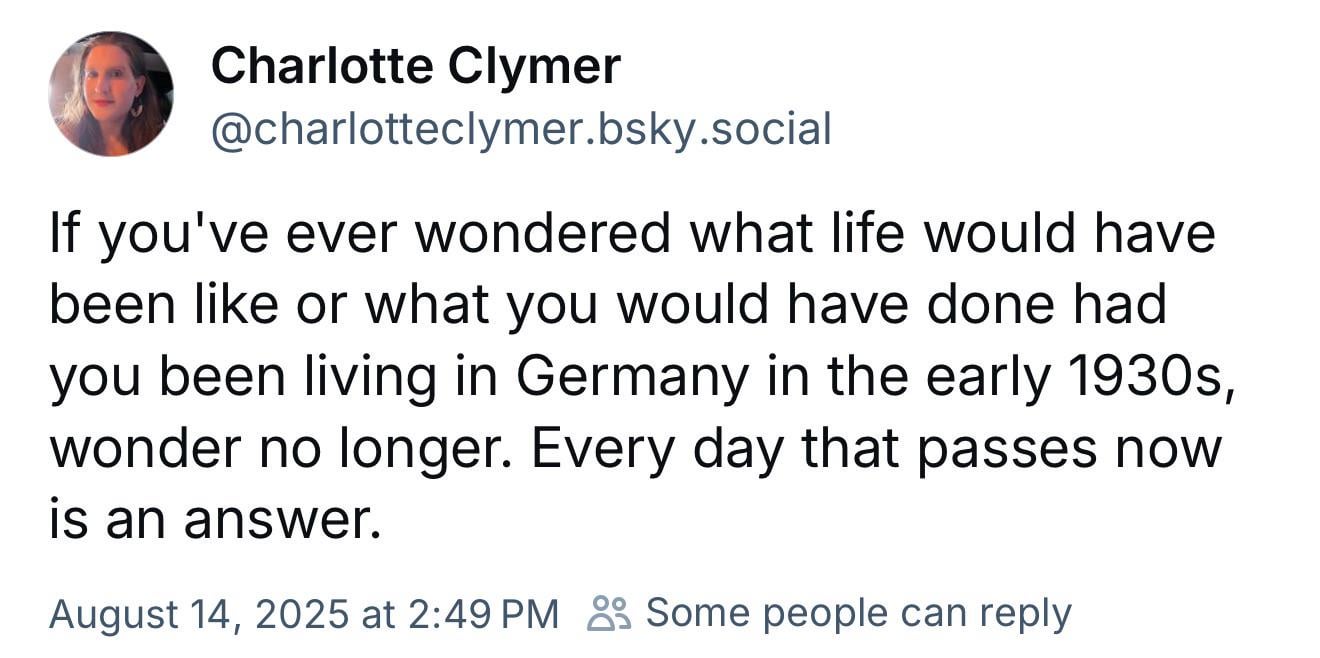Click the final words "is an answer."
1320x658 pixels.
215,520
